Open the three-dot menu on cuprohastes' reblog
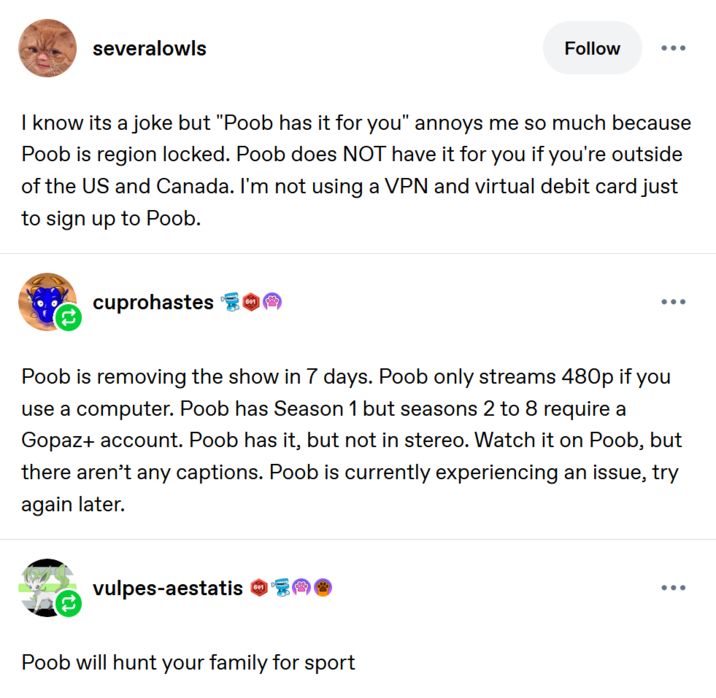Image resolution: width=716 pixels, height=698 pixels. point(673,302)
